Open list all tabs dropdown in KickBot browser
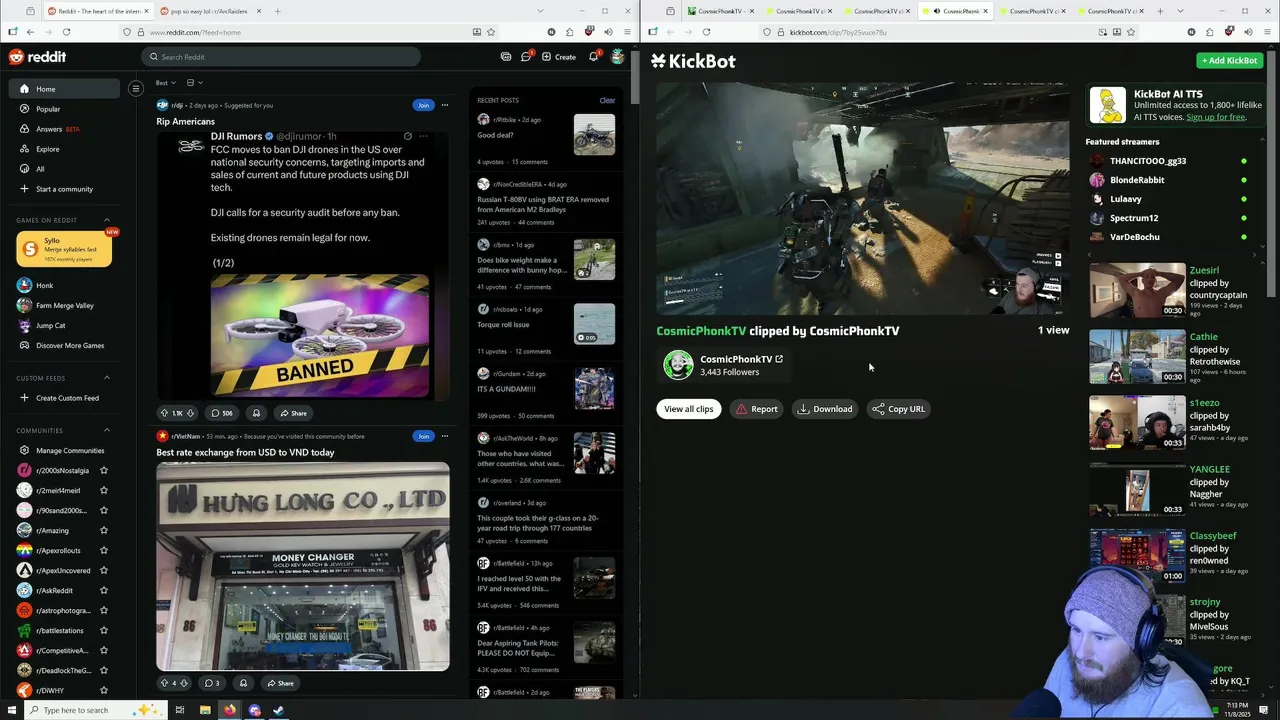This screenshot has height=720, width=1280. pyautogui.click(x=1182, y=11)
